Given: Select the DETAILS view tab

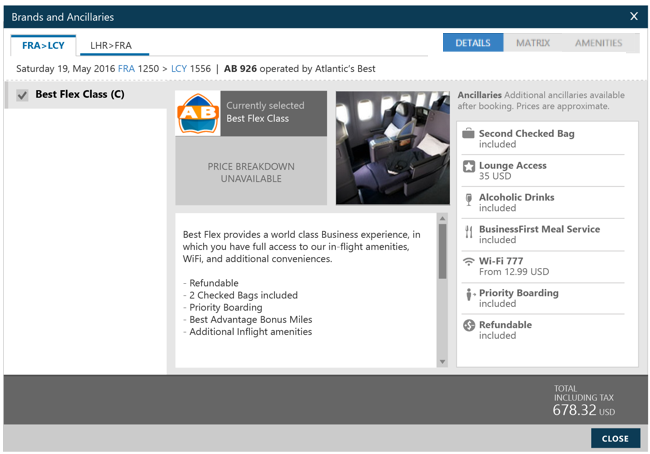Looking at the screenshot, I should [x=473, y=43].
